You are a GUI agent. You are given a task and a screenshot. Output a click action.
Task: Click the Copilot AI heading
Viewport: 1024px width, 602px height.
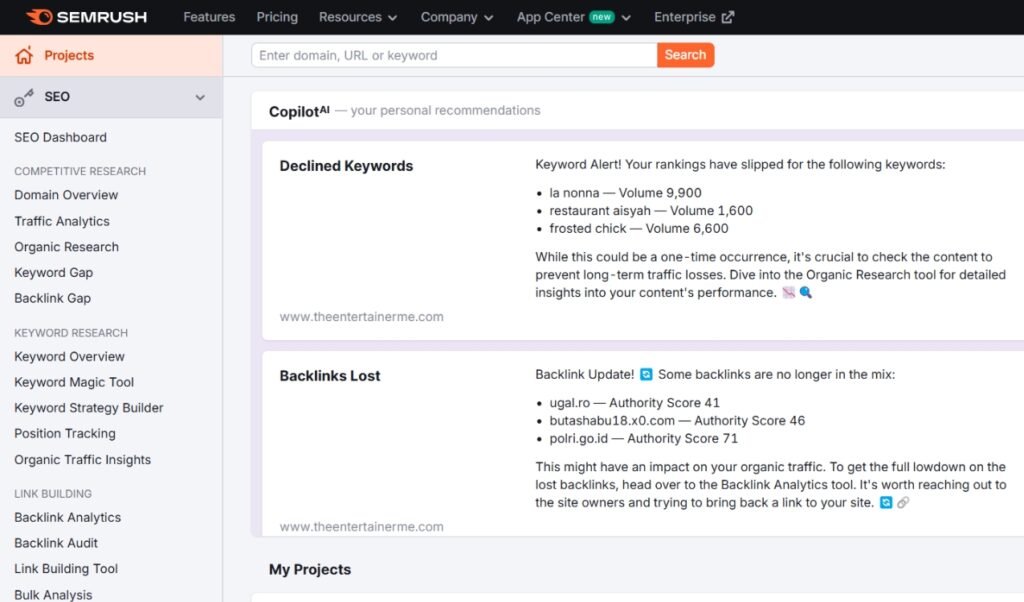click(299, 111)
